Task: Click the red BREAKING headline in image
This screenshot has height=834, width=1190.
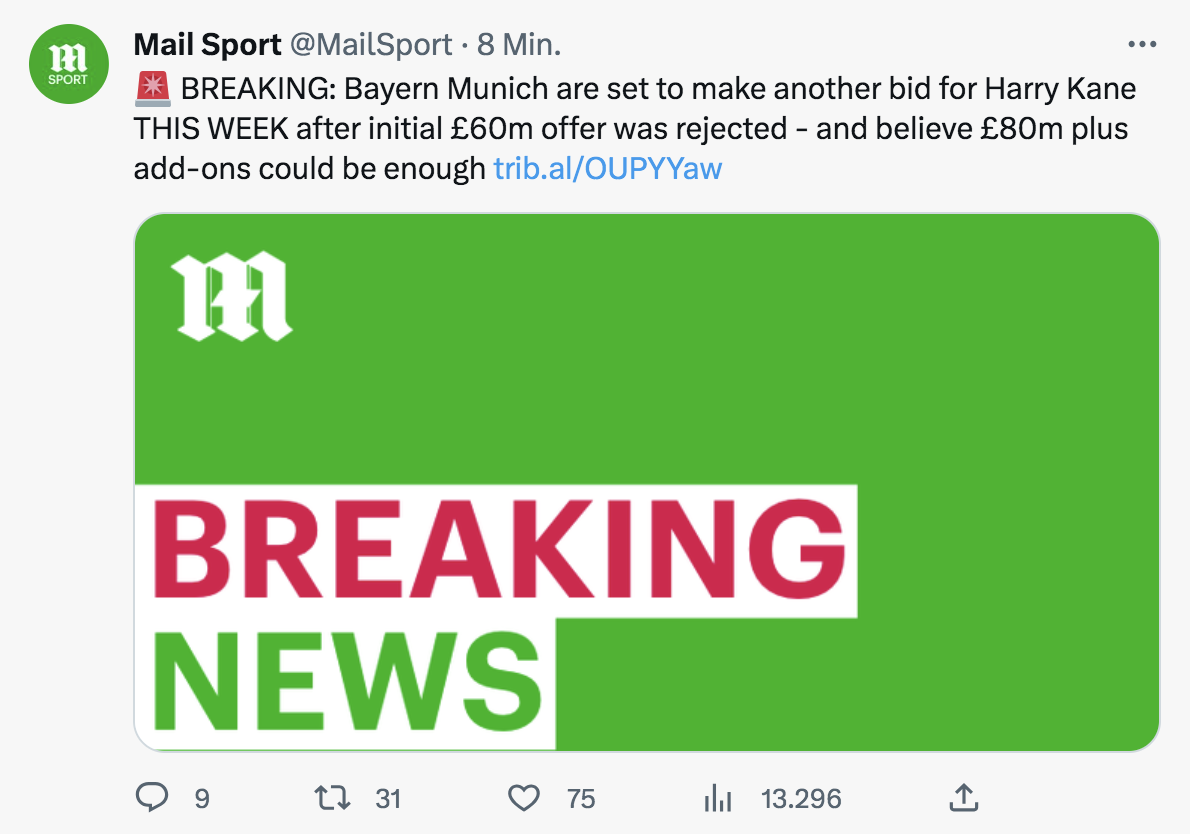Action: pyautogui.click(x=497, y=551)
